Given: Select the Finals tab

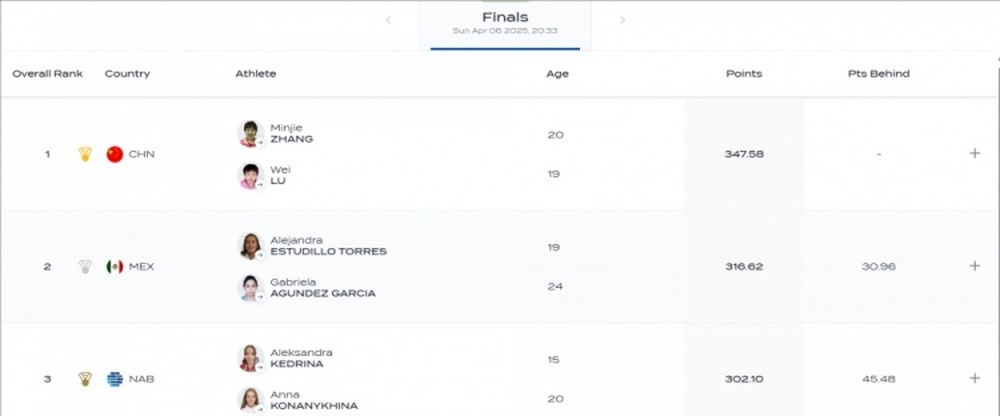Looking at the screenshot, I should (505, 25).
